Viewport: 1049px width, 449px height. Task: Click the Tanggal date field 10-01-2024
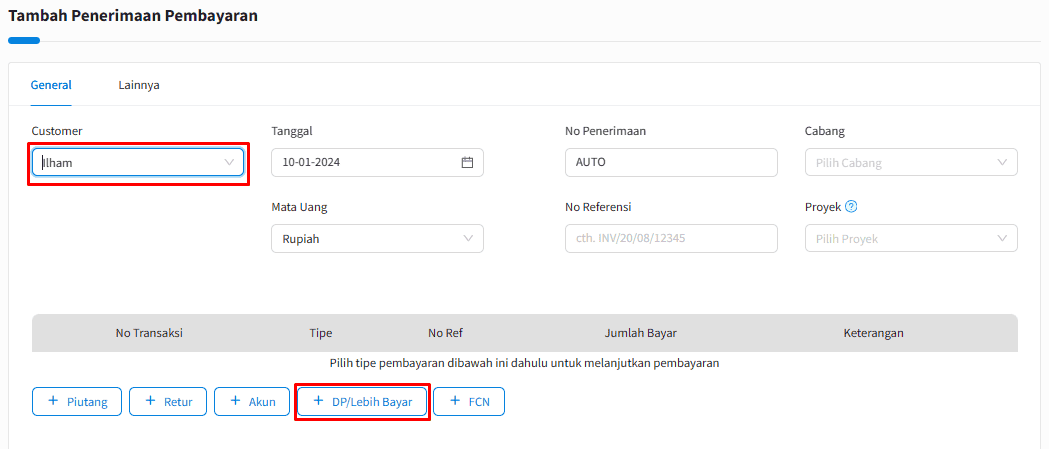pos(377,163)
